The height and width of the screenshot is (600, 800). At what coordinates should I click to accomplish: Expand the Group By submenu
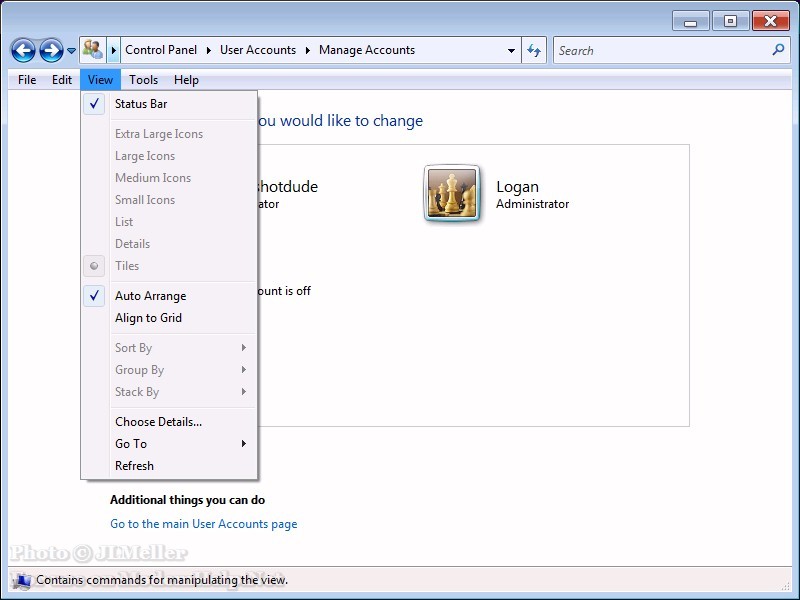click(x=169, y=370)
